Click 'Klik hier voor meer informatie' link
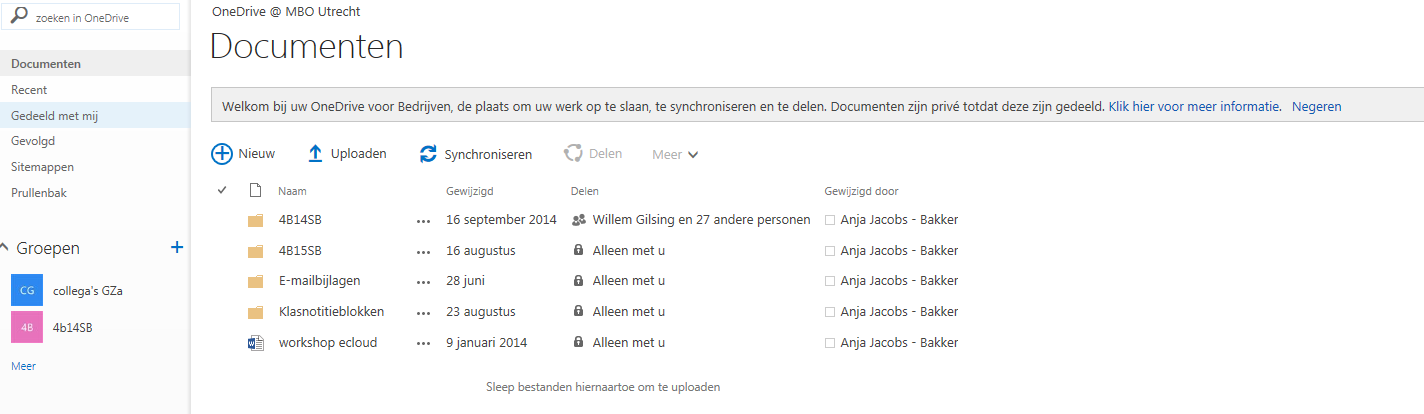Screen dimensions: 1424x414 tap(1194, 106)
